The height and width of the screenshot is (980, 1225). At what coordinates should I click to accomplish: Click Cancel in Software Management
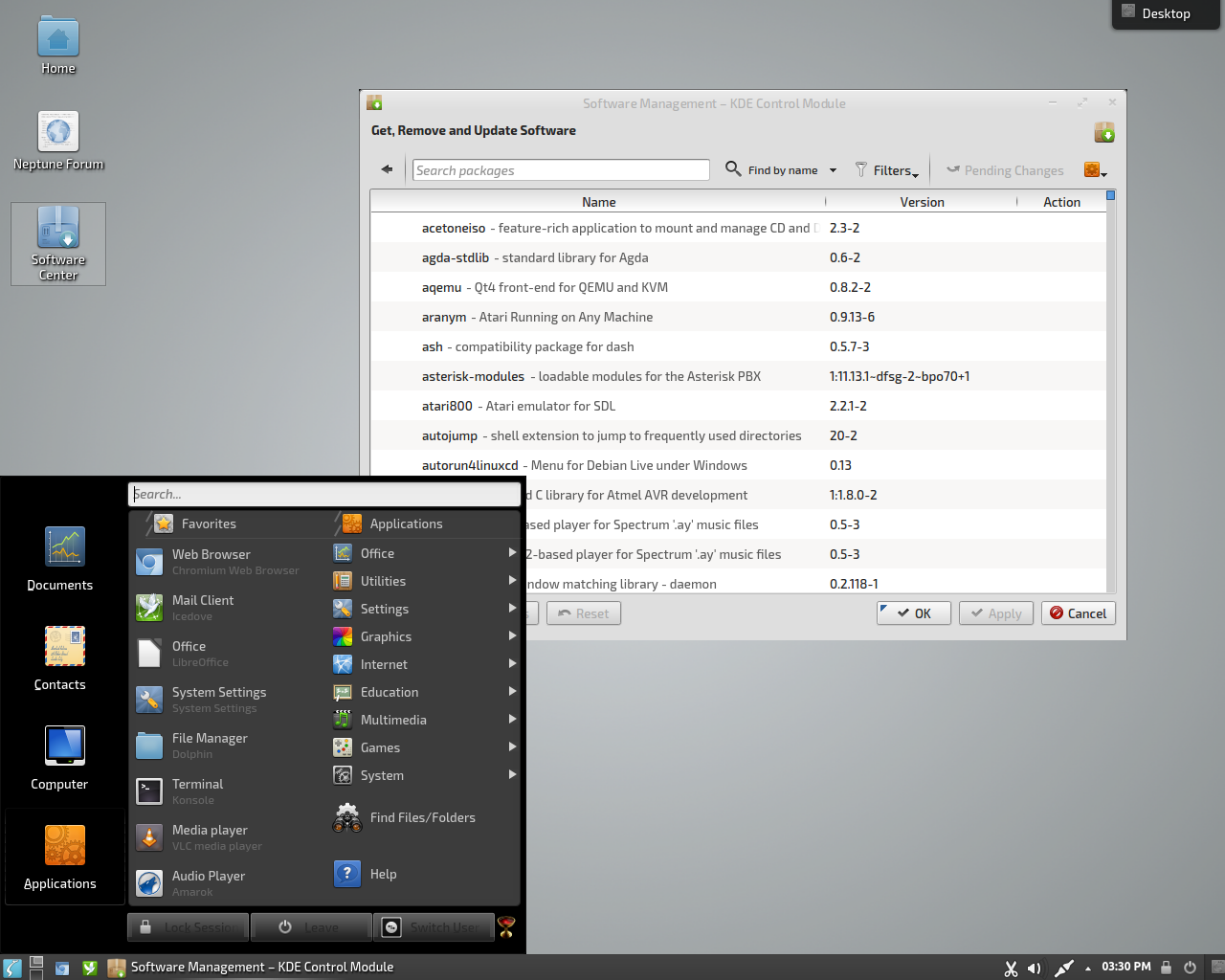point(1079,613)
